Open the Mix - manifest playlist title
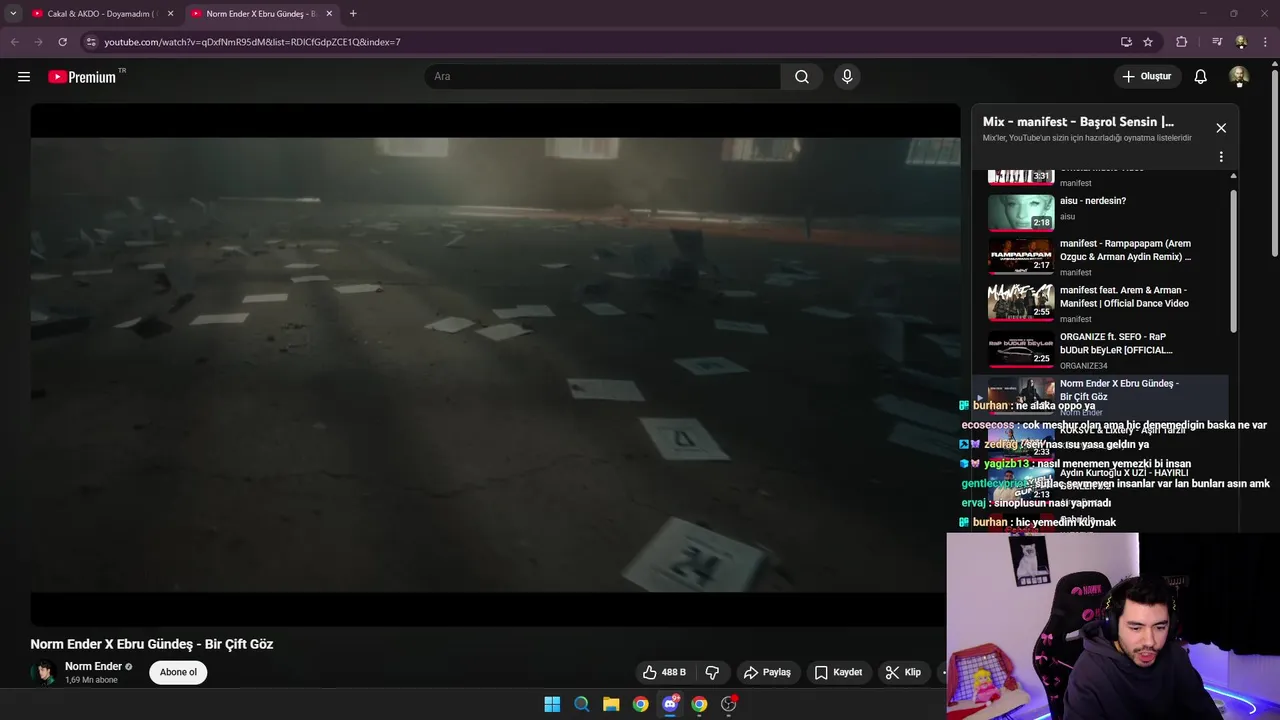Image resolution: width=1280 pixels, height=720 pixels. 1078,122
